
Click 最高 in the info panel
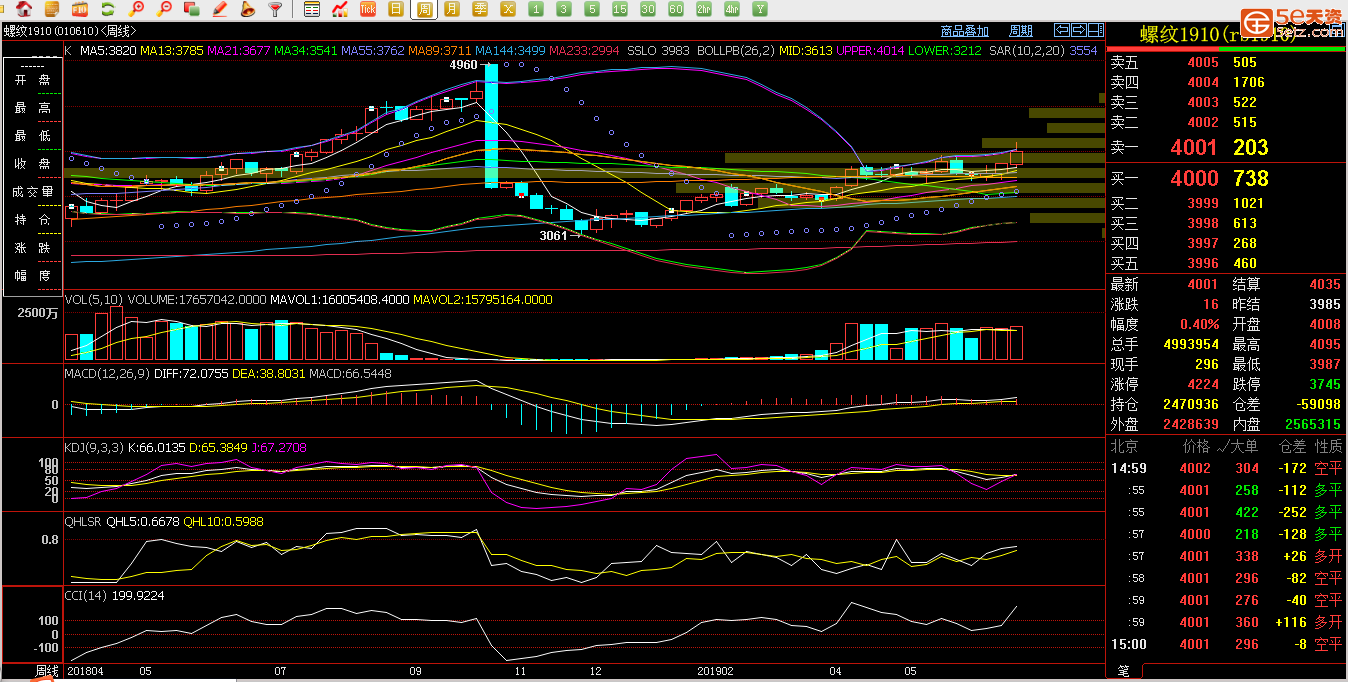tap(33, 108)
